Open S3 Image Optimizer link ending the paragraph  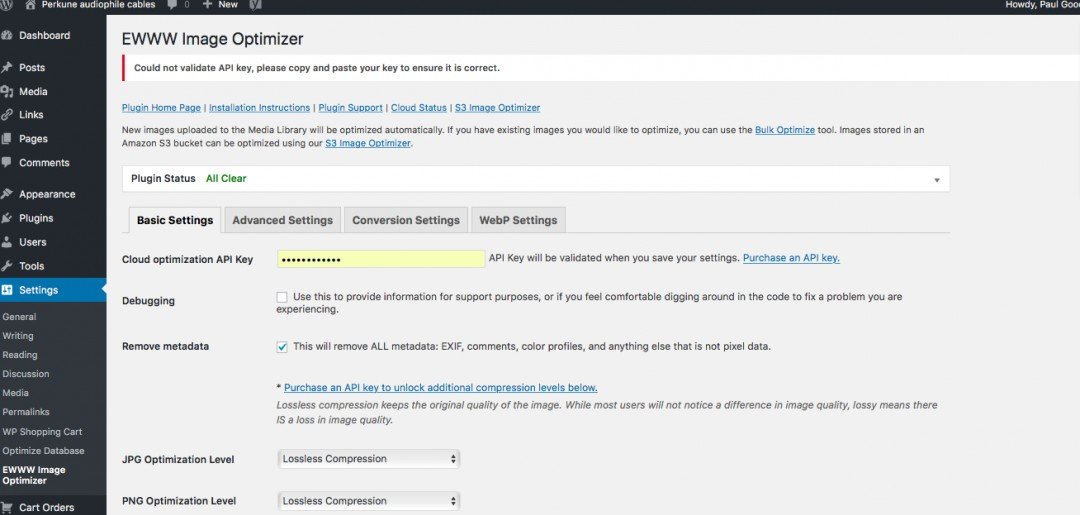tap(368, 144)
